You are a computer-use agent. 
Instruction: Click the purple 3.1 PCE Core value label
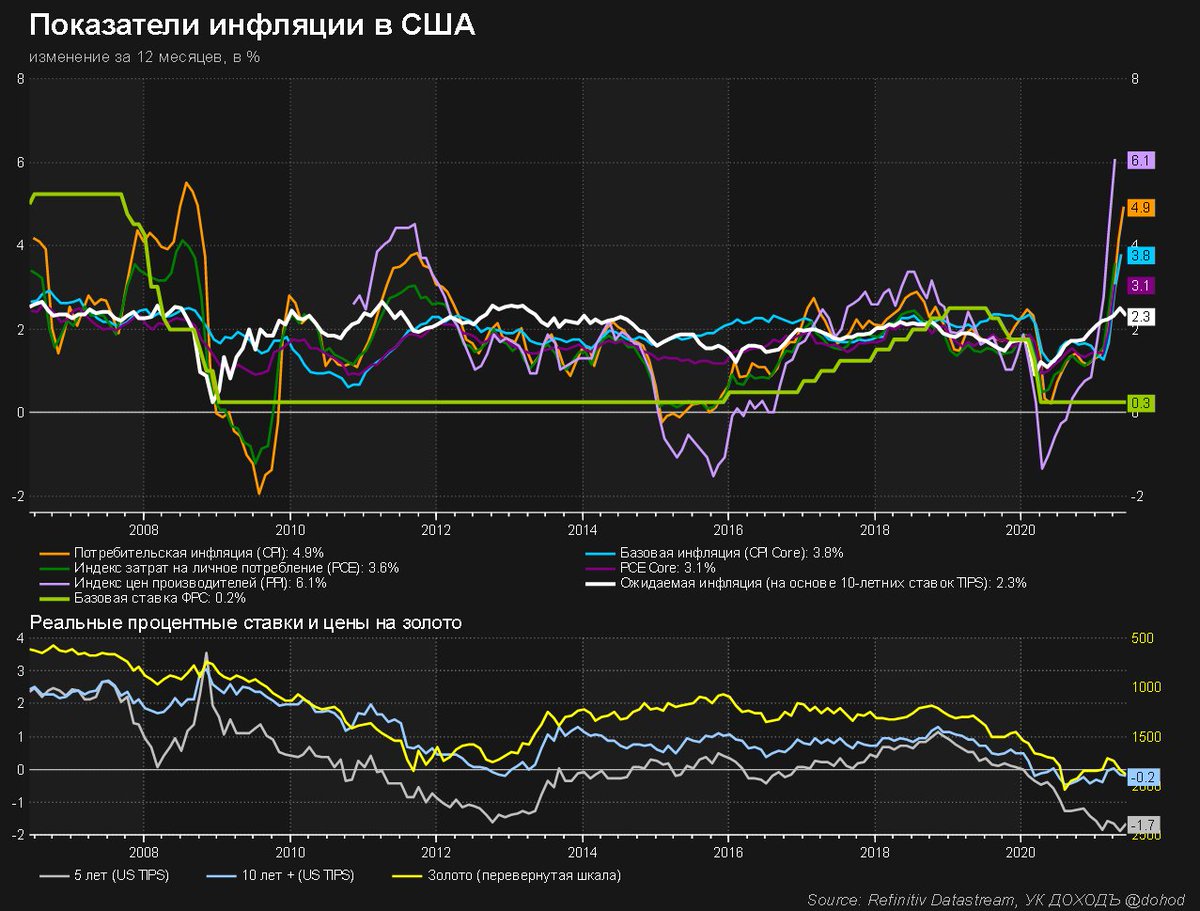click(1141, 286)
